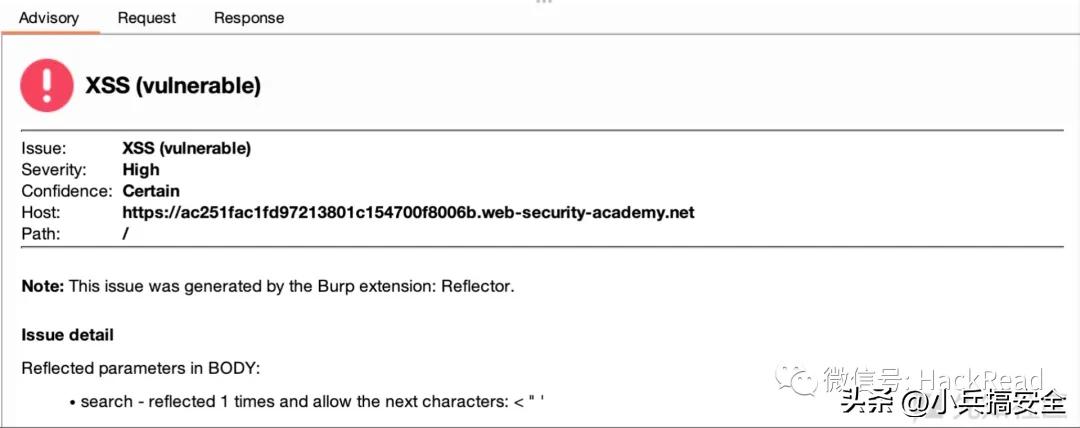
Task: Select the Severity value High
Action: [x=141, y=170]
